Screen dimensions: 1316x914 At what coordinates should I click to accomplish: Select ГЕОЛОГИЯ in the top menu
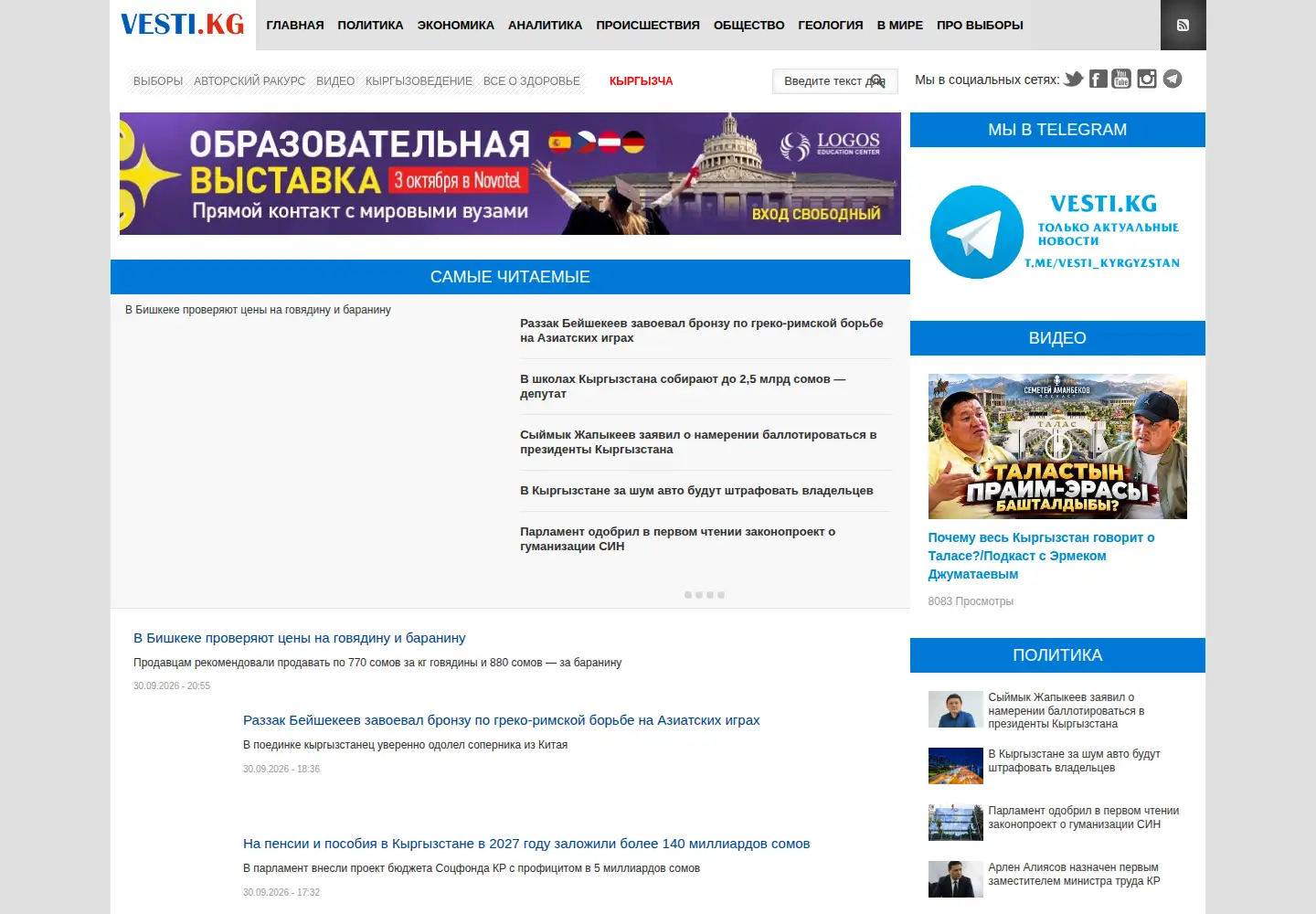click(x=831, y=26)
